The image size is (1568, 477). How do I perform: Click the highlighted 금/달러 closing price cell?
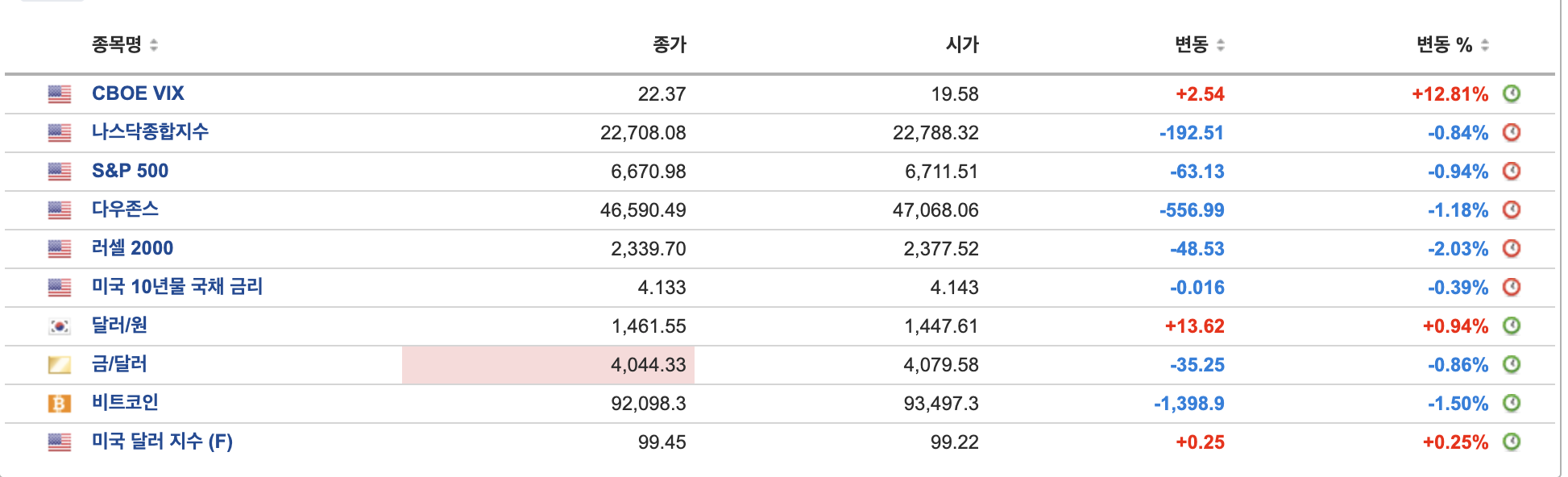[x=548, y=364]
